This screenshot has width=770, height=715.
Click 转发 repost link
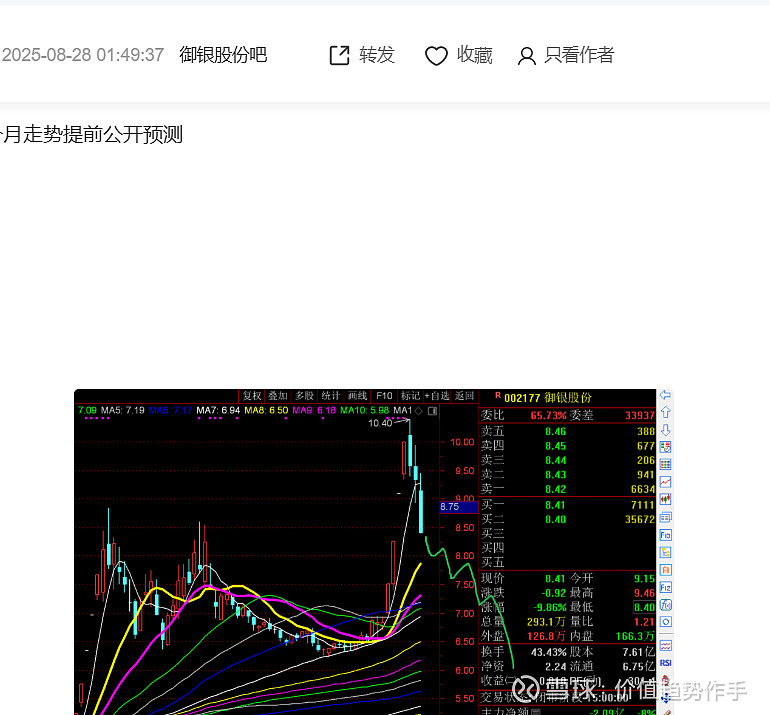[377, 55]
